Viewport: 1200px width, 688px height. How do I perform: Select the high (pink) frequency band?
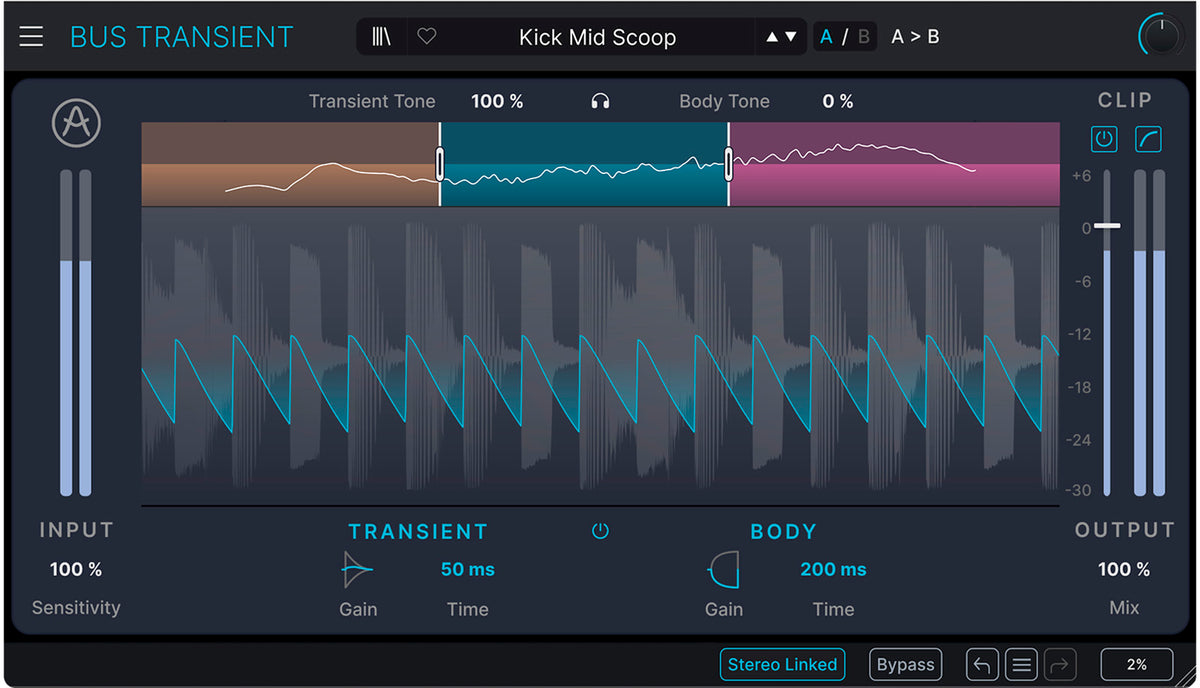(894, 164)
